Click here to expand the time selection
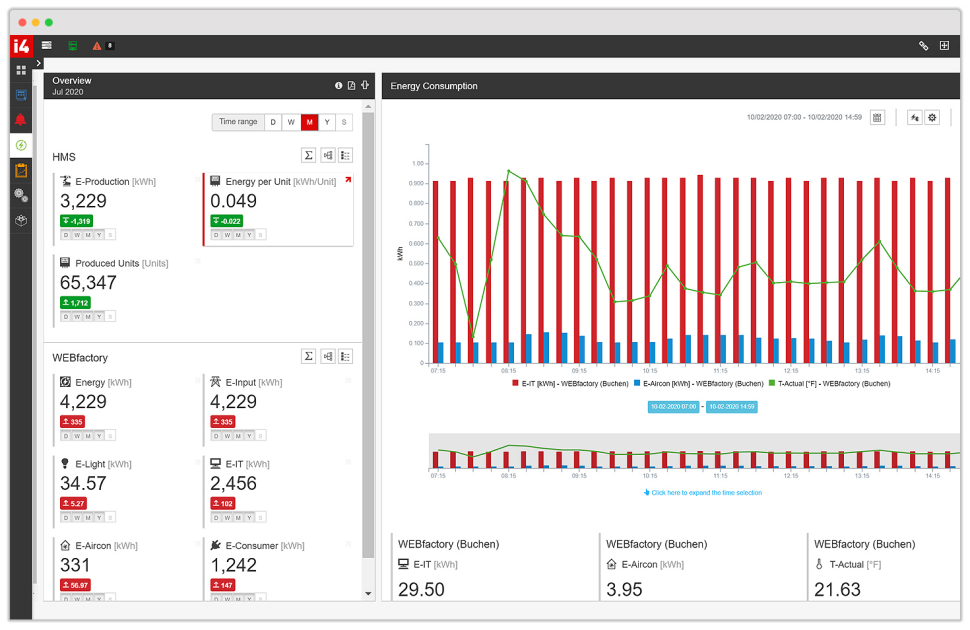Screen dimensions: 970x630 tap(703, 493)
